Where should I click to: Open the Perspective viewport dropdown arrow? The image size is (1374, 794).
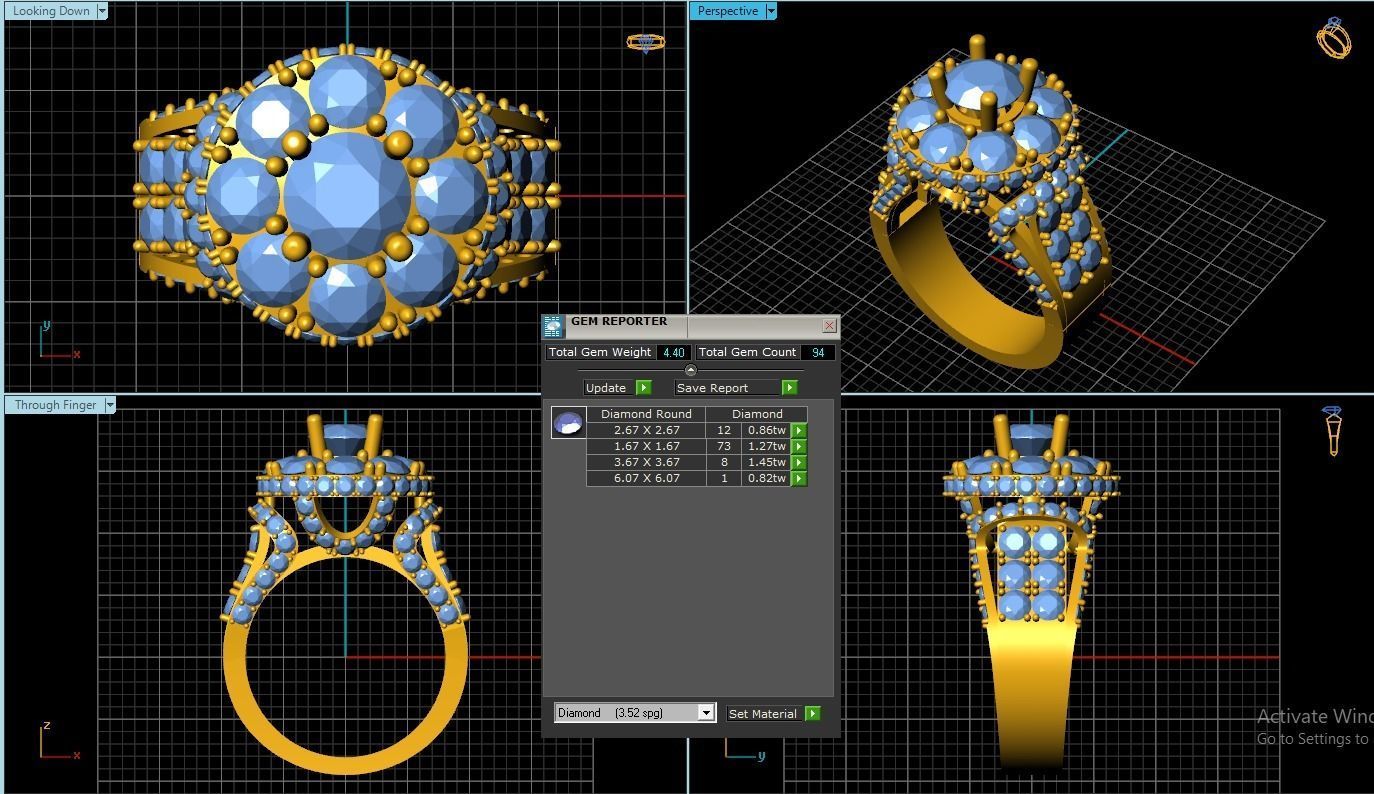click(x=770, y=11)
